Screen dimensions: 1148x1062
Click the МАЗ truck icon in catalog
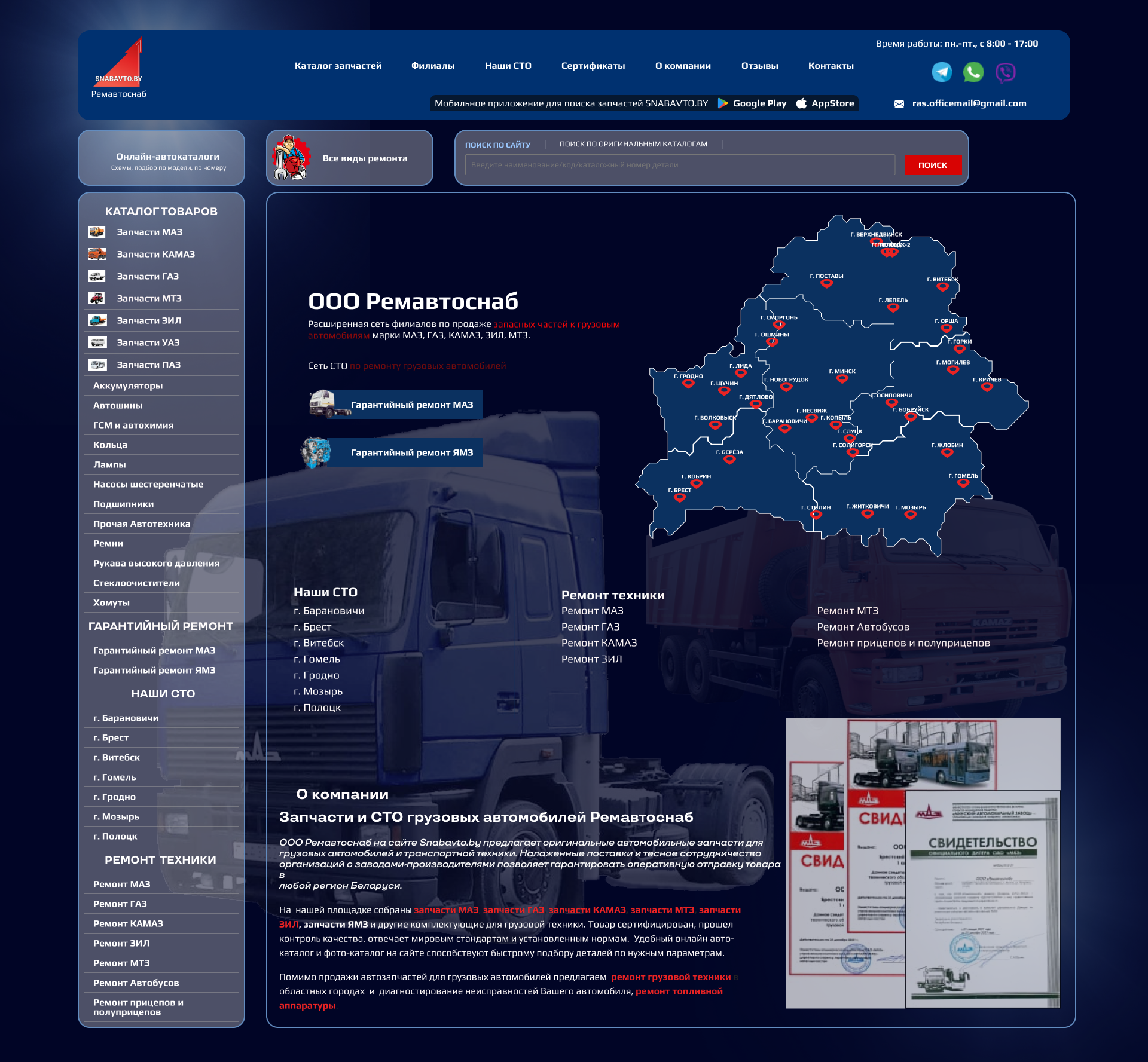coord(97,232)
